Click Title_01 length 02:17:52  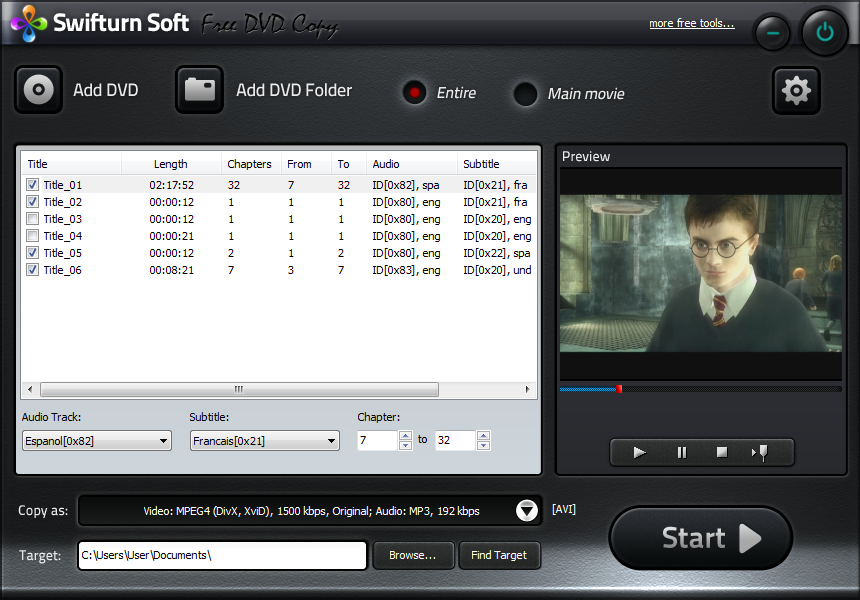[171, 185]
